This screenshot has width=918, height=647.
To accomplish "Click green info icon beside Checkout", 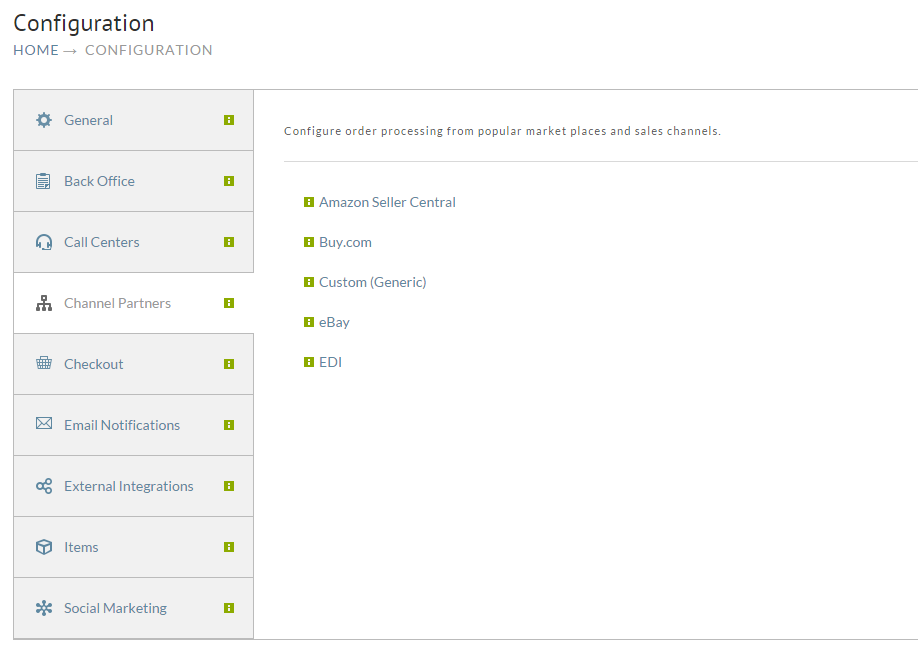I will pyautogui.click(x=229, y=364).
